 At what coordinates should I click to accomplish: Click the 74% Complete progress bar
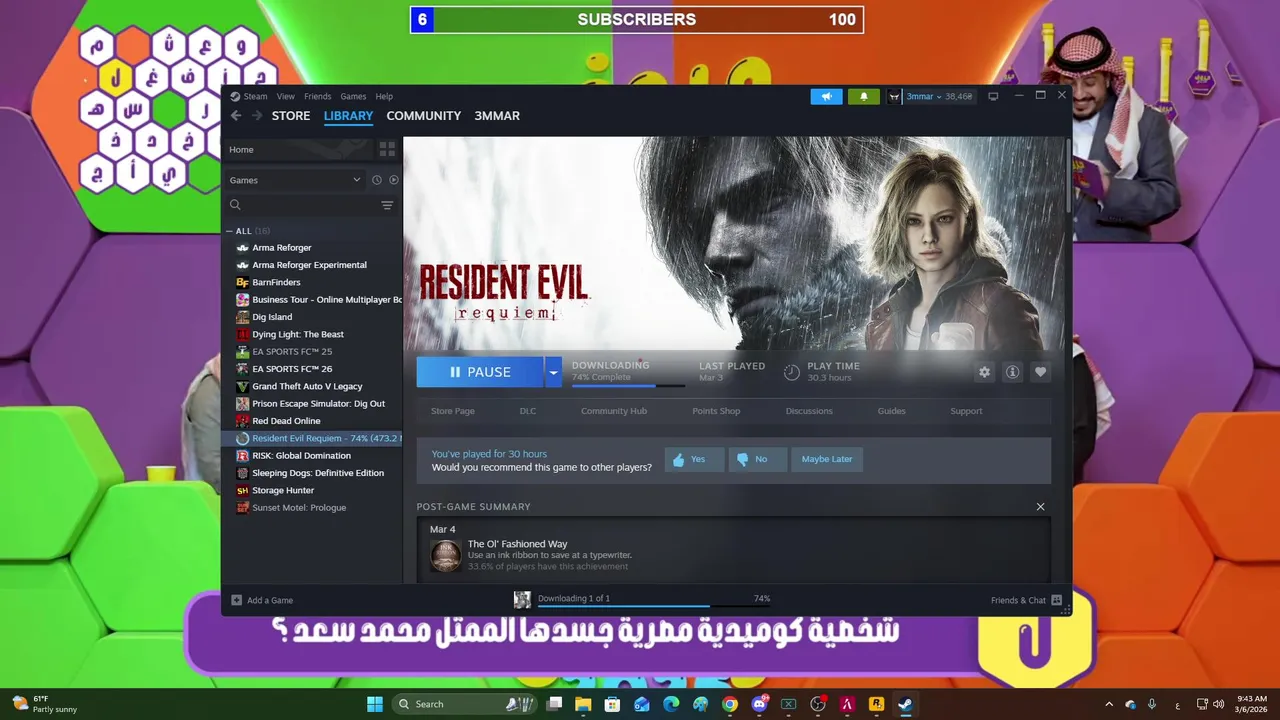[x=629, y=385]
